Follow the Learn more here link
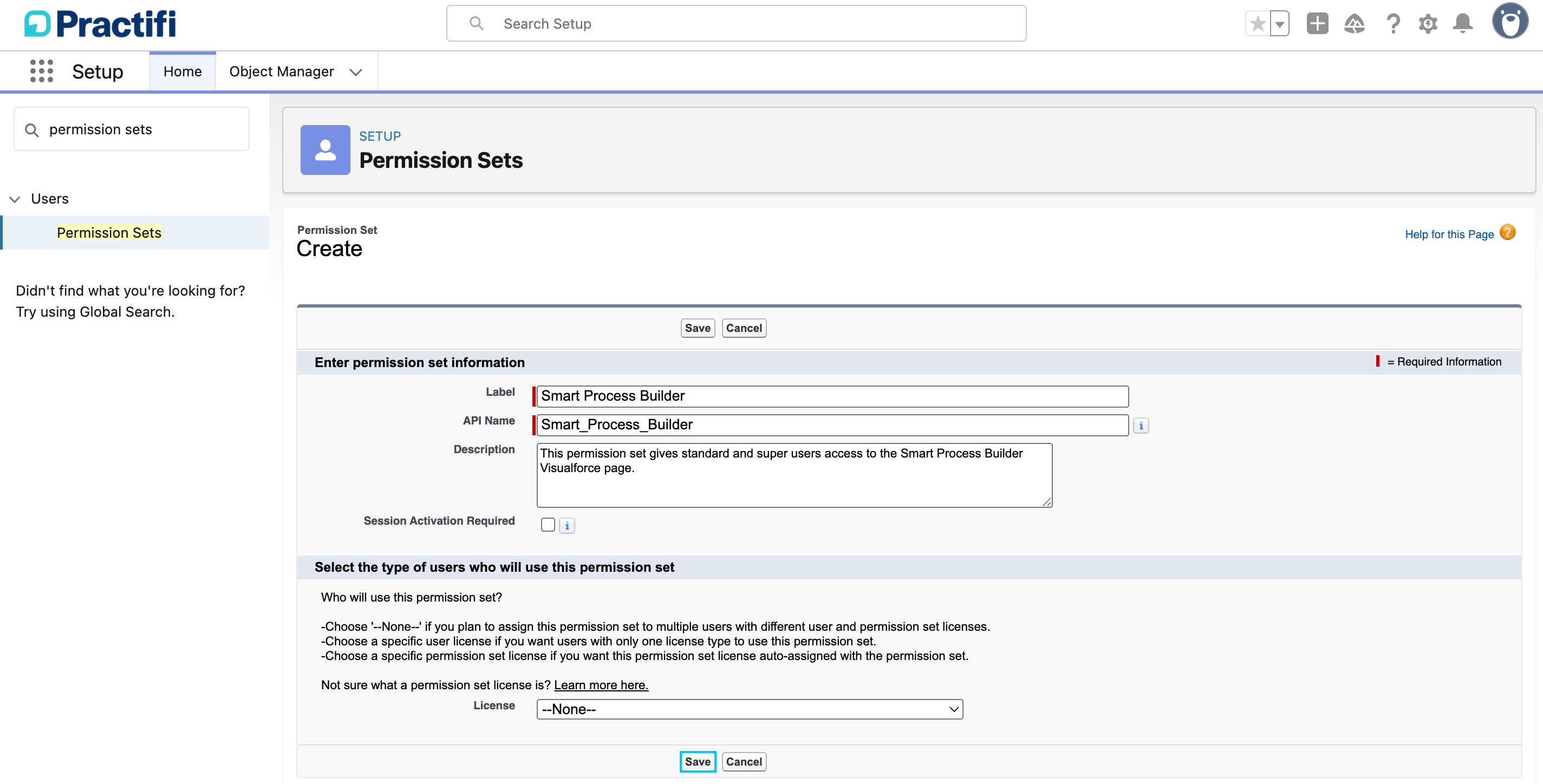This screenshot has width=1543, height=784. pos(601,685)
